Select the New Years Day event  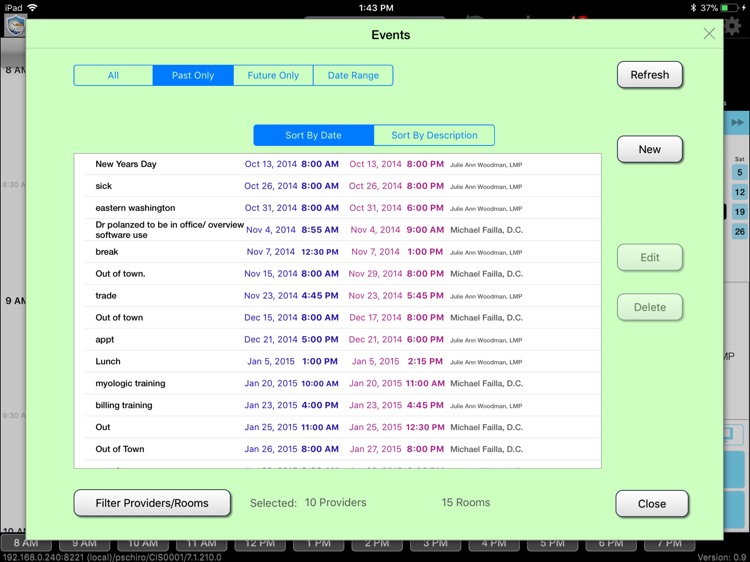(x=337, y=164)
